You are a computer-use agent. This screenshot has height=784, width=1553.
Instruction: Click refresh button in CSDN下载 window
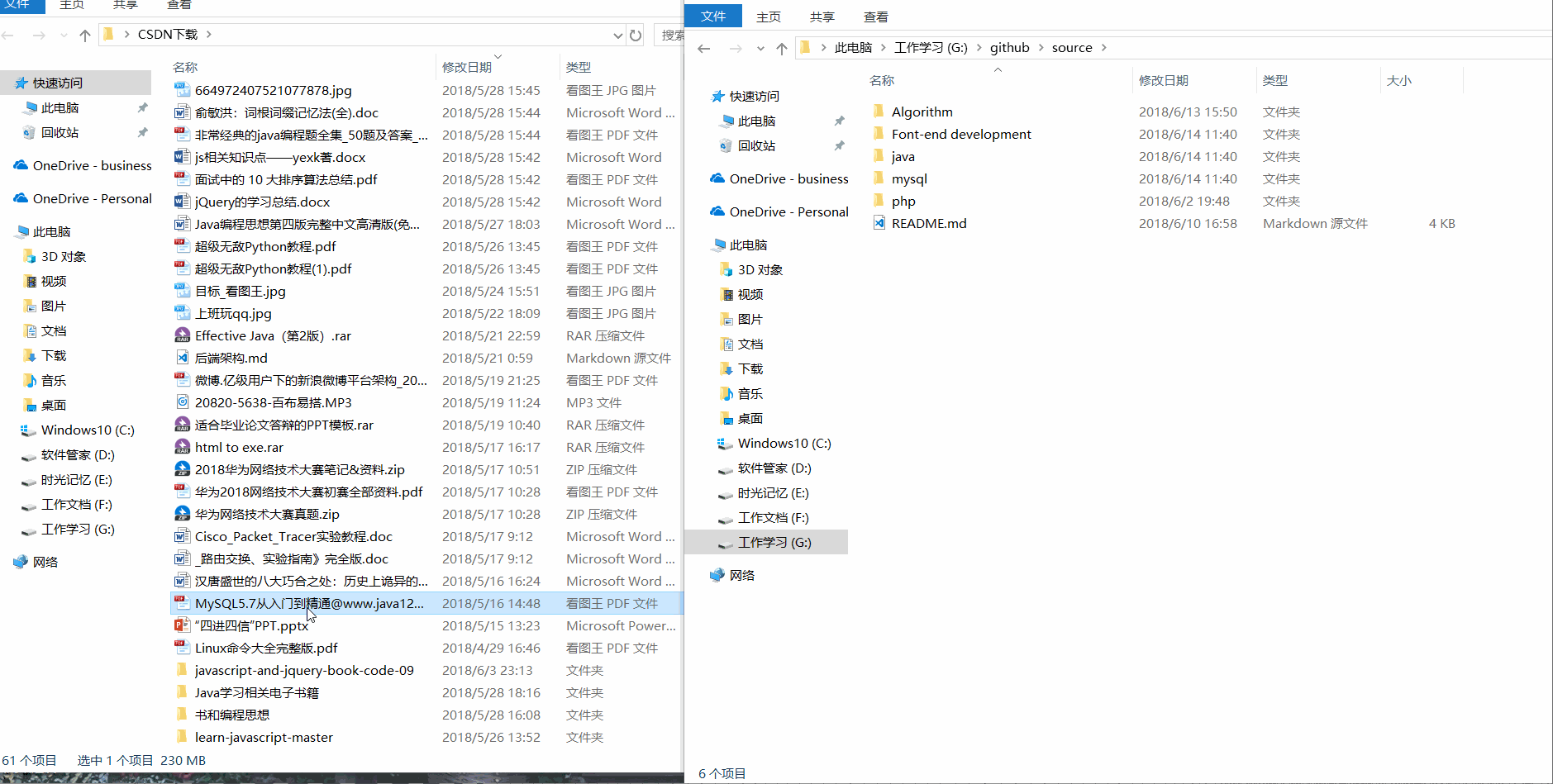coord(636,35)
